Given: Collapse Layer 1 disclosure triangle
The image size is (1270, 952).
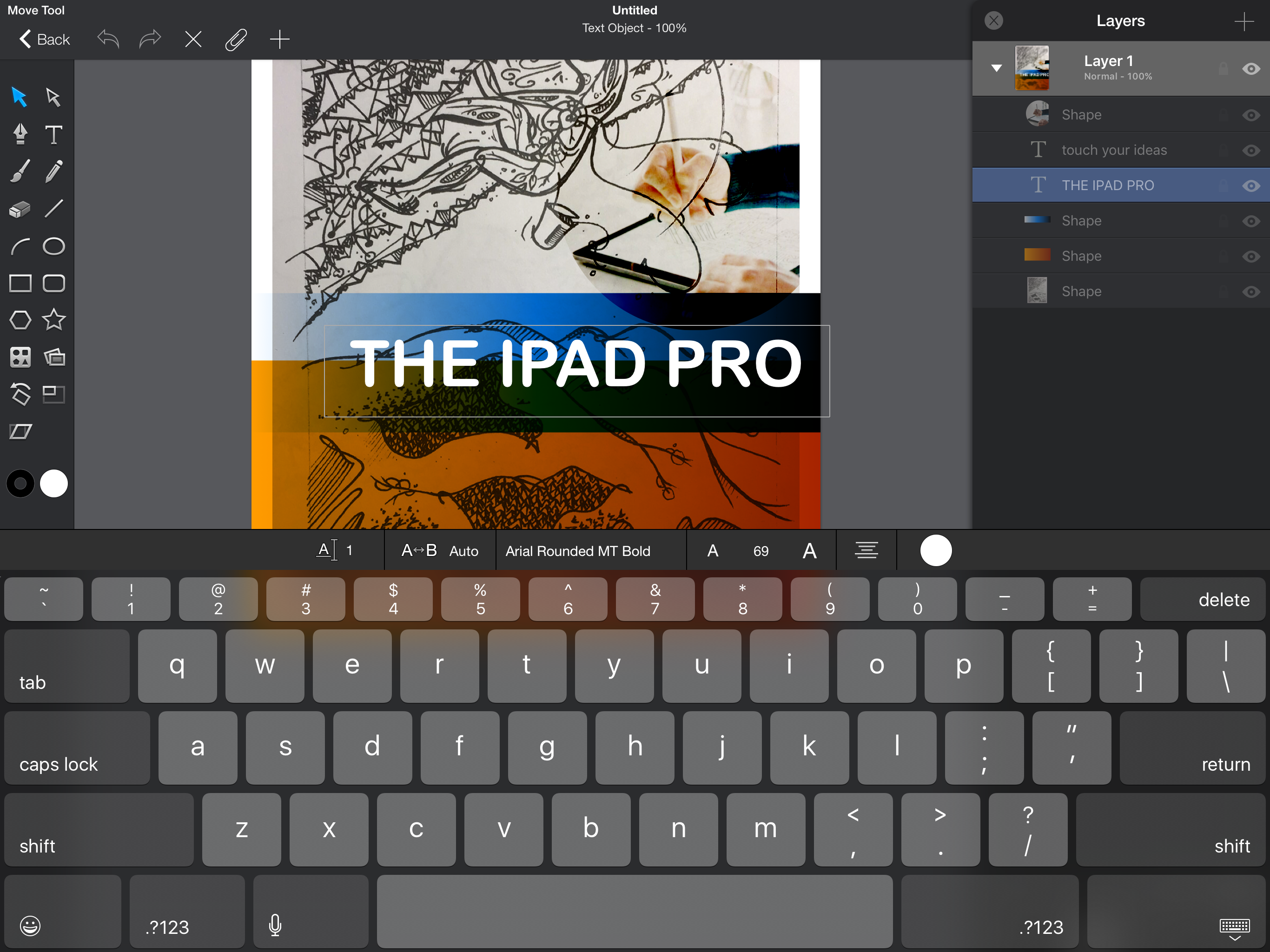Looking at the screenshot, I should pyautogui.click(x=997, y=68).
